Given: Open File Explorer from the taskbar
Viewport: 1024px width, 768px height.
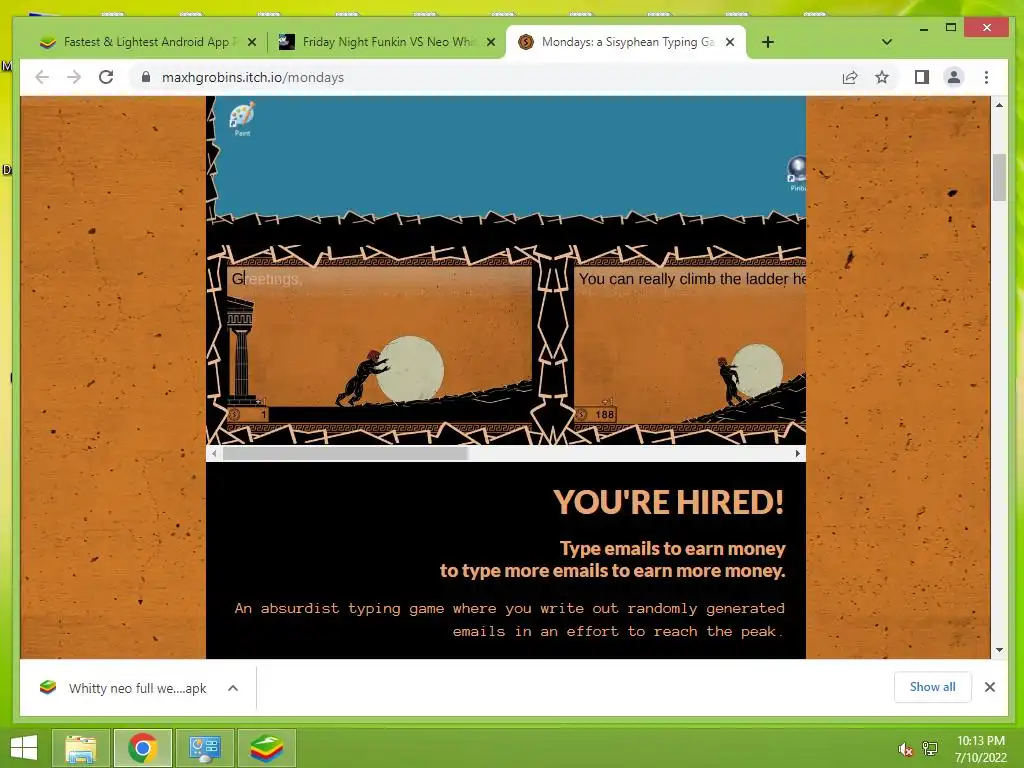Looking at the screenshot, I should point(80,748).
